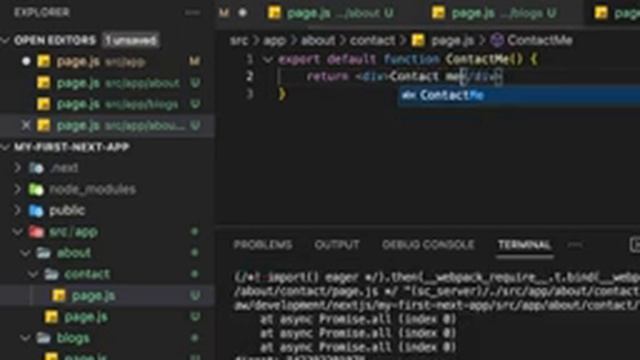This screenshot has width=640, height=360.
Task: Open page.js src/app/about in Open Editors
Action: [107, 83]
